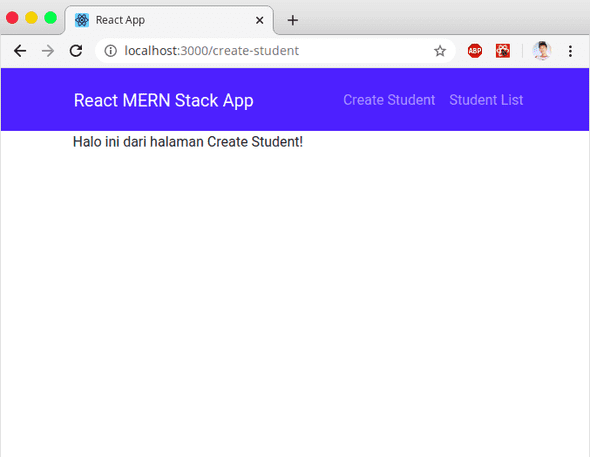Click the React favicon on the tab

[82, 20]
